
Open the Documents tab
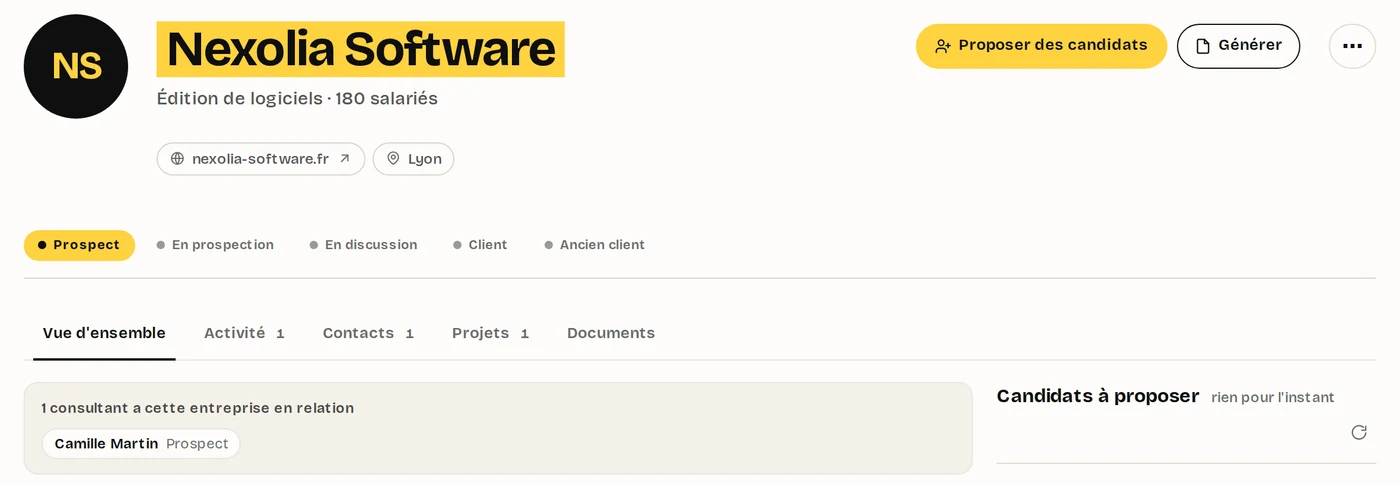point(611,333)
